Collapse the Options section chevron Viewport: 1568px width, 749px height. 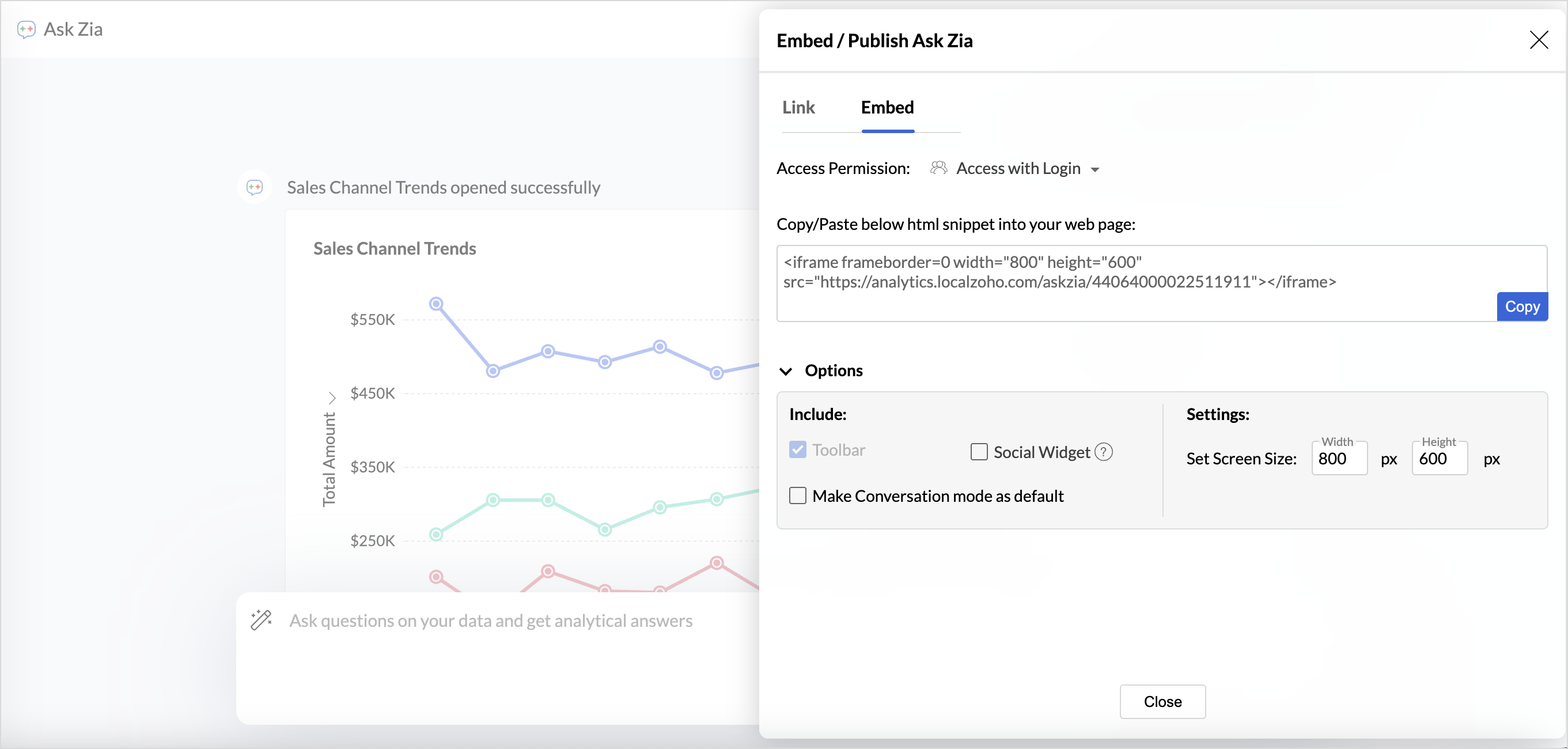[x=786, y=371]
